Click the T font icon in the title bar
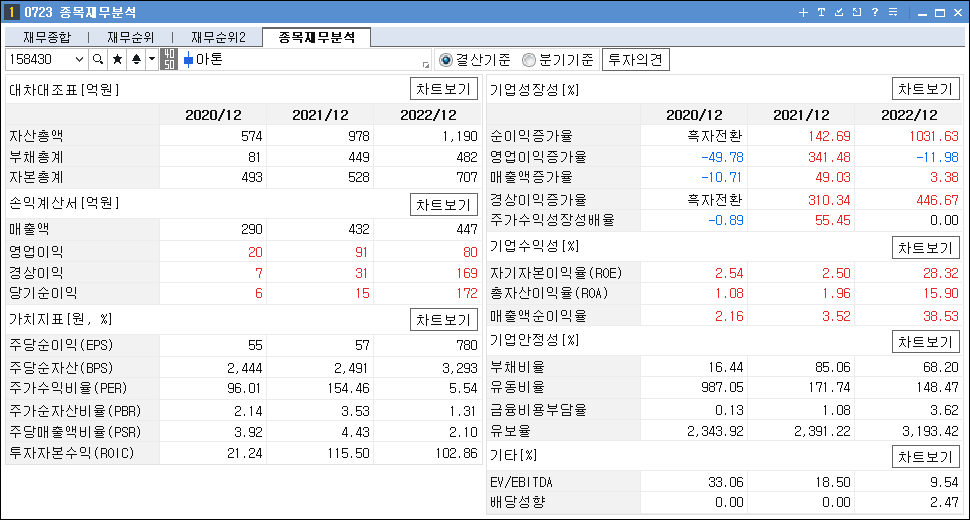The height and width of the screenshot is (520, 970). (x=821, y=12)
